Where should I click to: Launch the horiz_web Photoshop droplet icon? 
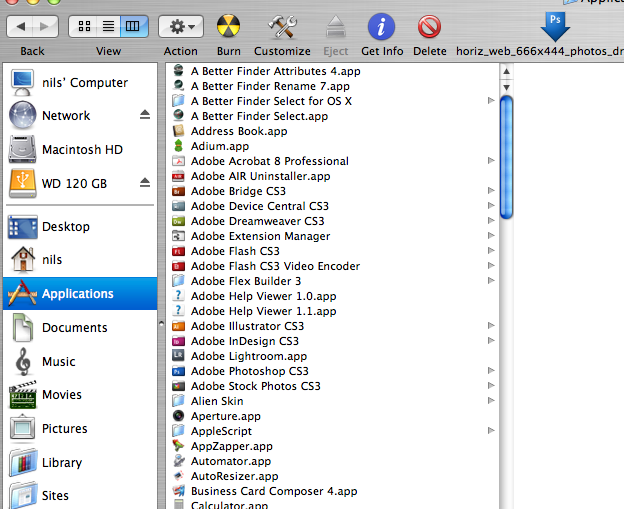pos(555,27)
